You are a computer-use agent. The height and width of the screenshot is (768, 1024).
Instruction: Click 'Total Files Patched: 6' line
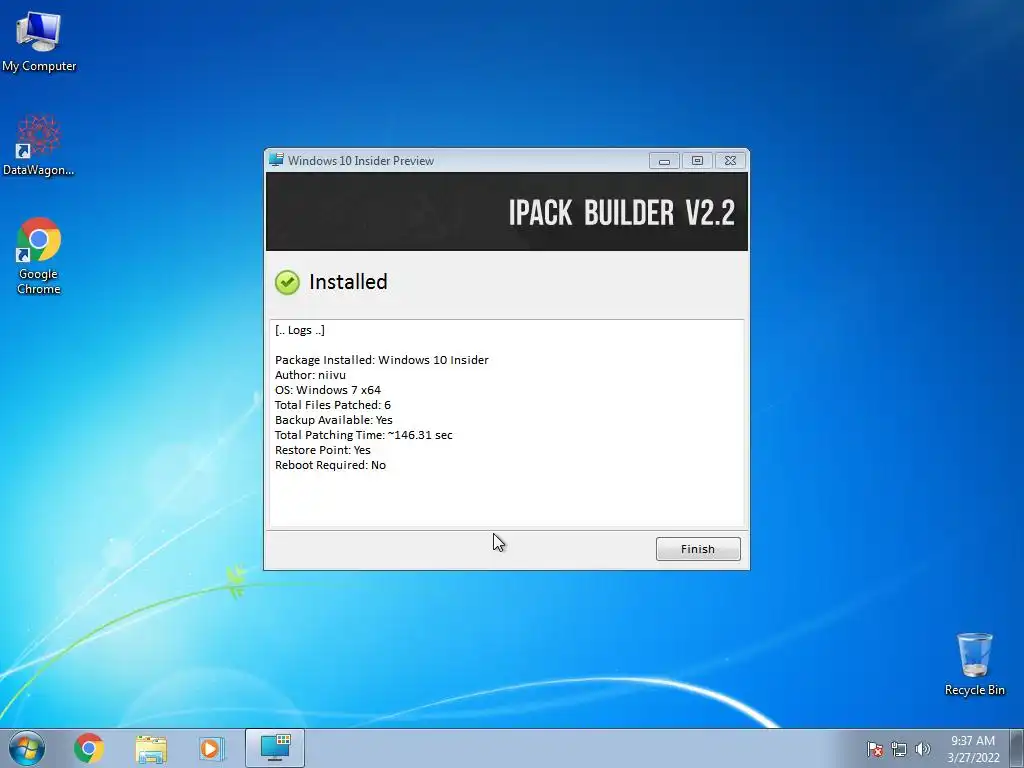coord(333,405)
